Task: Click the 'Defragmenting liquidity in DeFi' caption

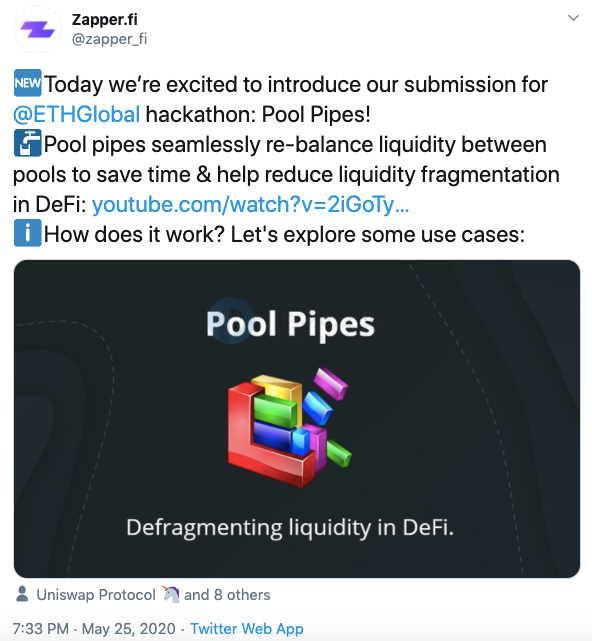Action: tap(290, 528)
